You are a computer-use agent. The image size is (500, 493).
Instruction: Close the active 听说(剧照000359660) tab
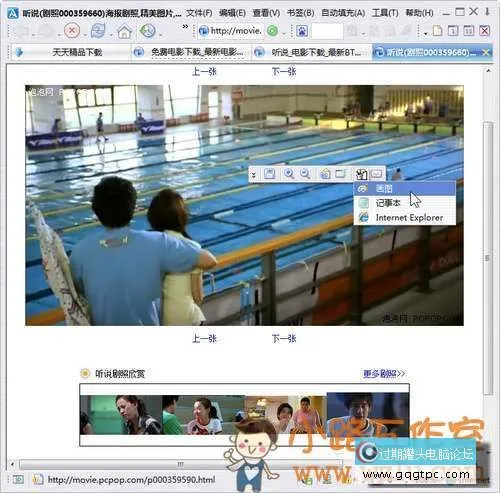coord(486,52)
